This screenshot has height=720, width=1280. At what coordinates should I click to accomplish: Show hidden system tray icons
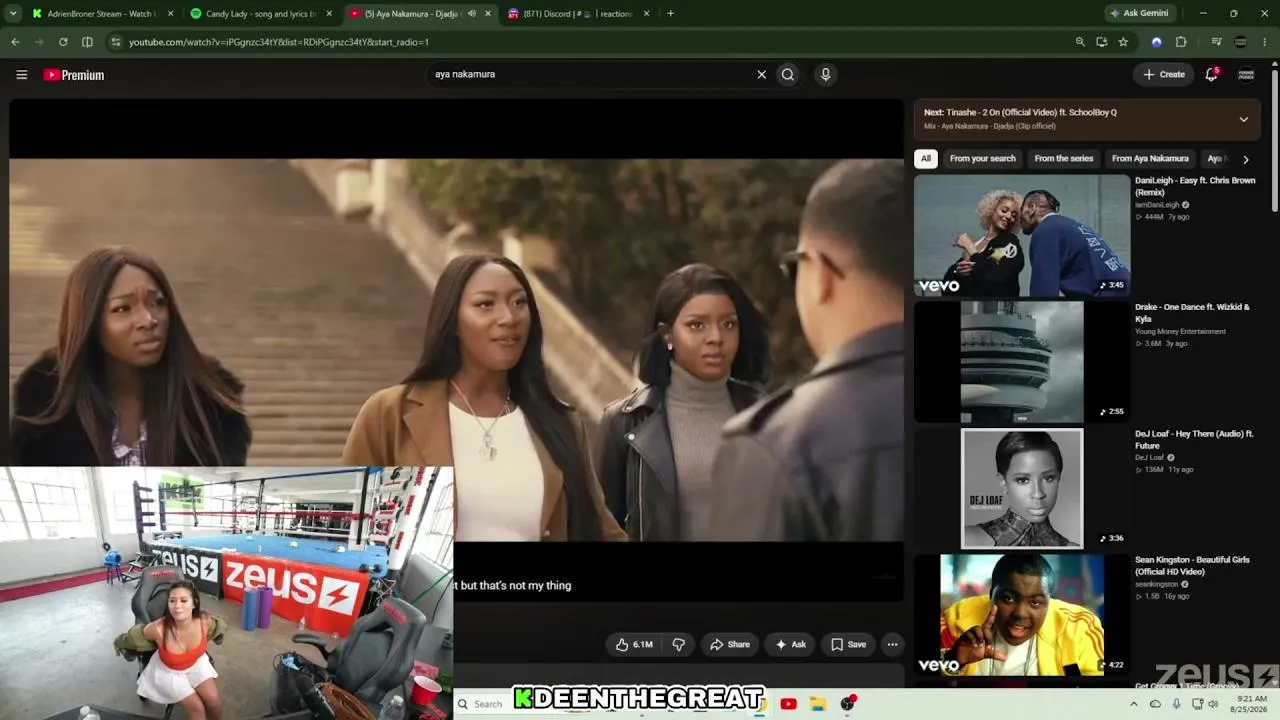pos(1133,704)
